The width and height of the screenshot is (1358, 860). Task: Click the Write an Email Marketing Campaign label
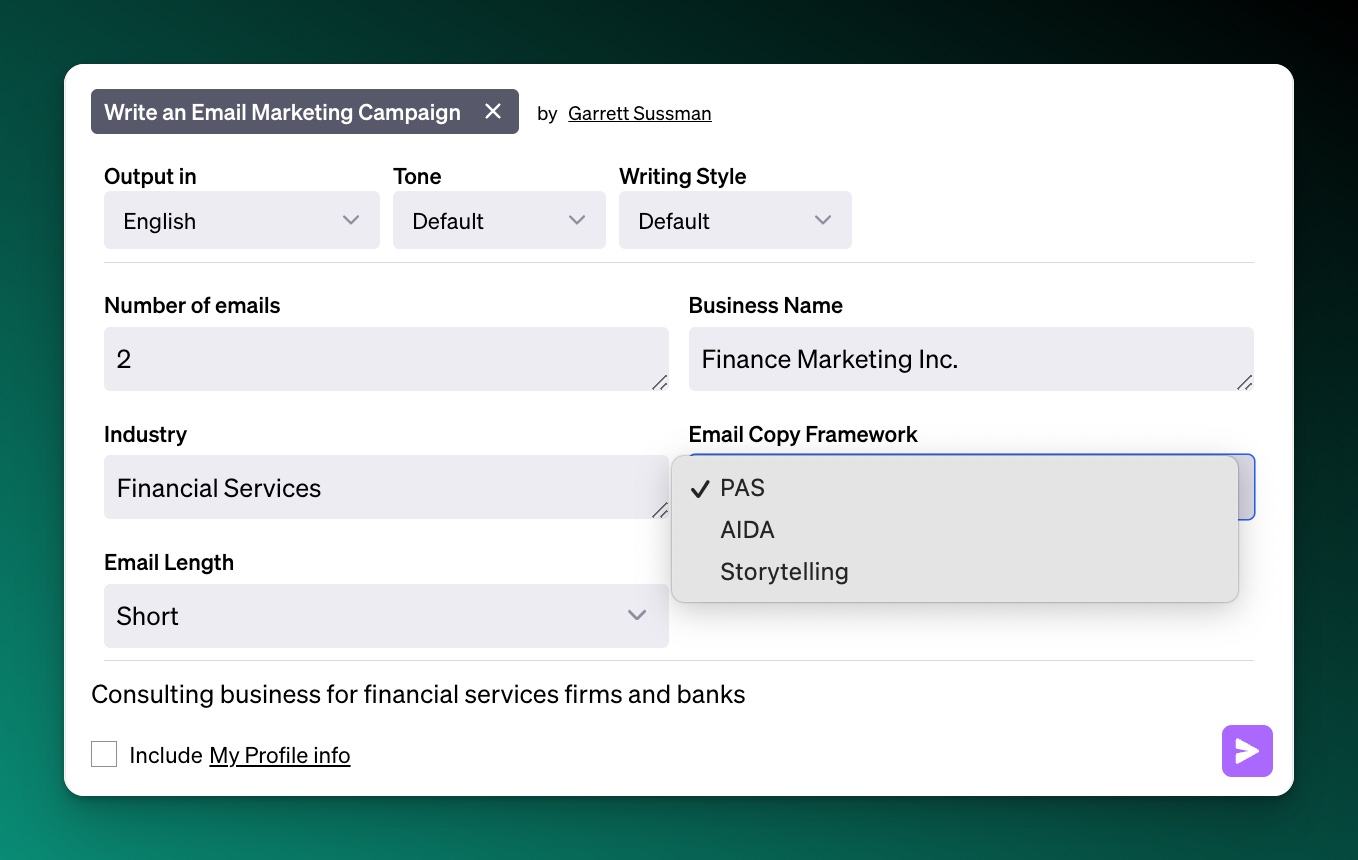[282, 112]
